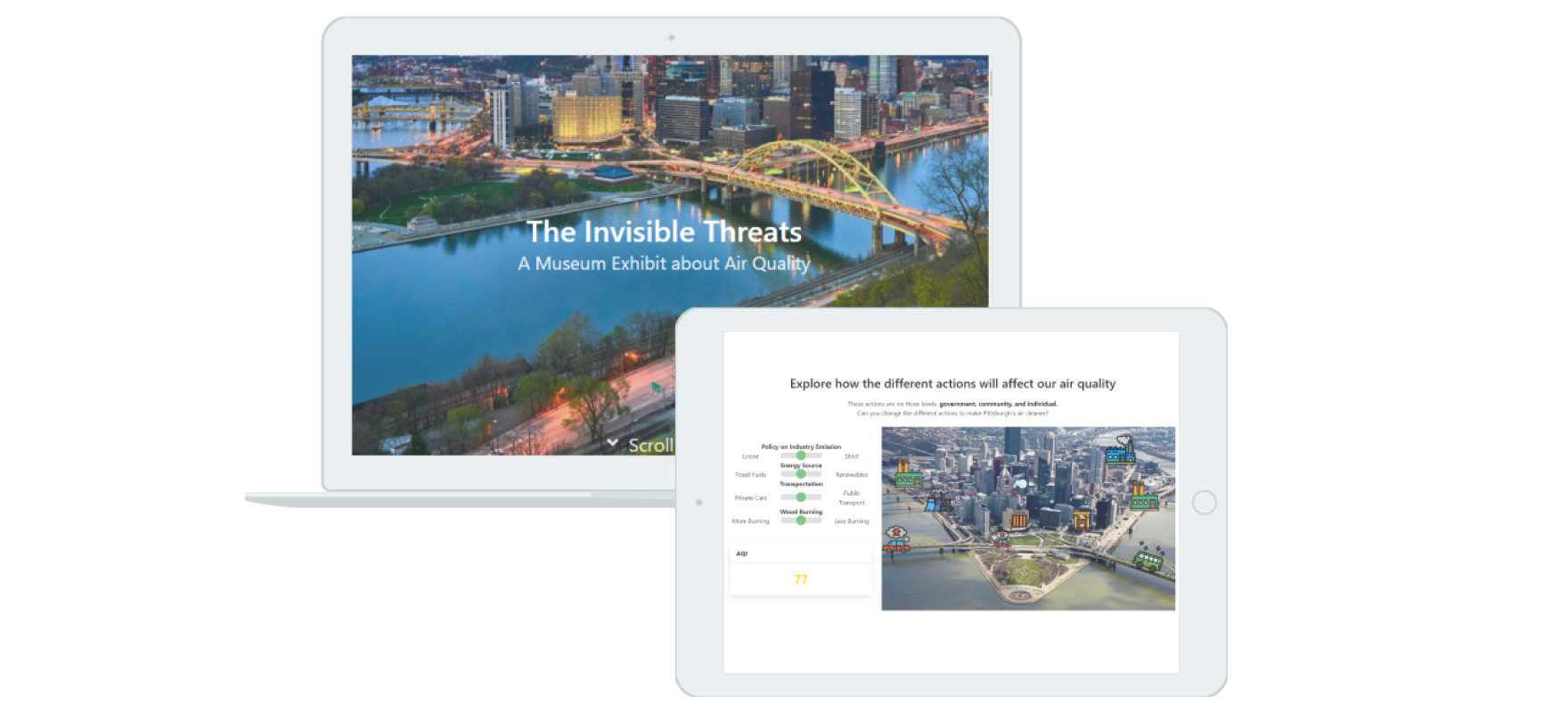Click the 'Energy Source' slider heading
This screenshot has width=1568, height=713.
pos(801,465)
